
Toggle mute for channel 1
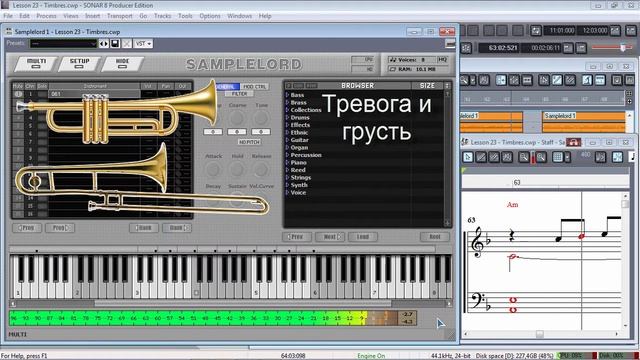coord(18,94)
